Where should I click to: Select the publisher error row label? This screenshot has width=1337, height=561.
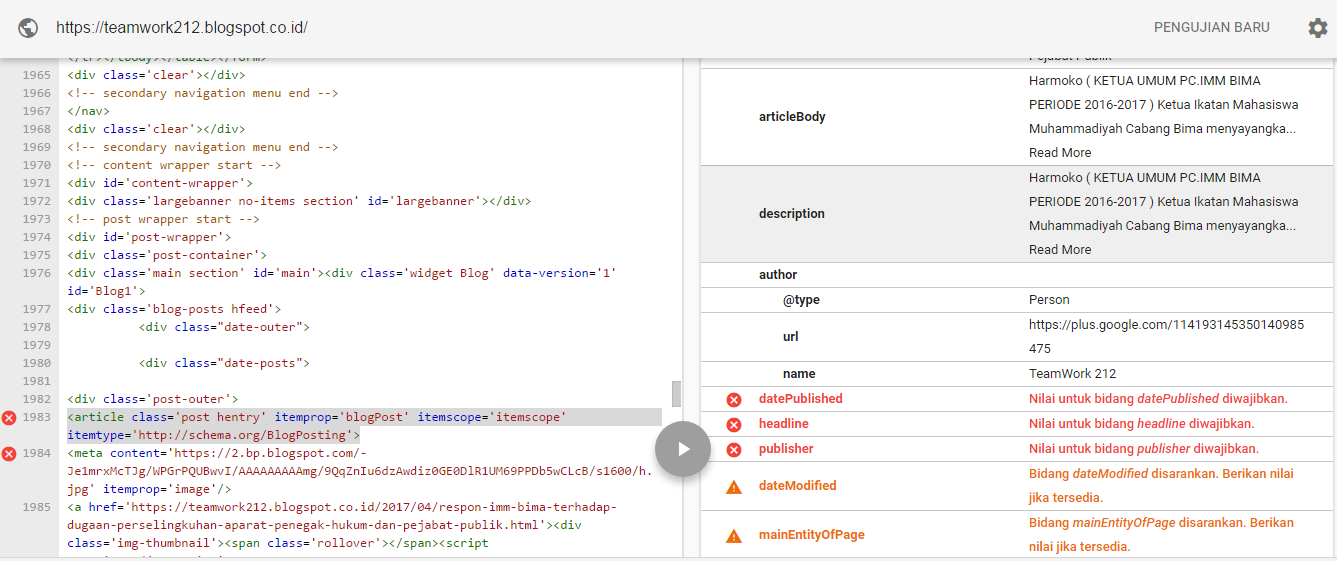click(x=786, y=449)
